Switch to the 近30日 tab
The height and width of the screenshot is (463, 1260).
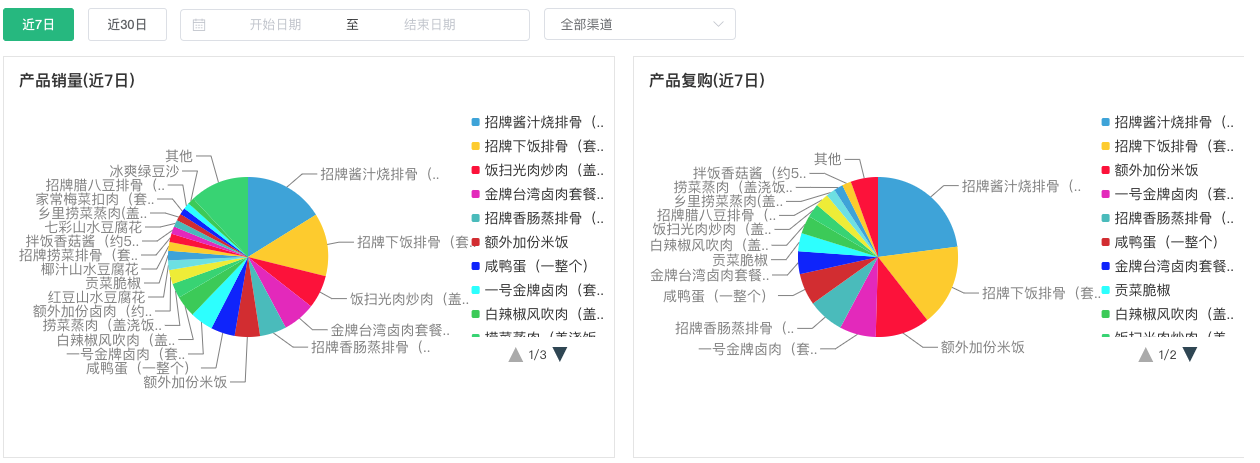tap(127, 25)
